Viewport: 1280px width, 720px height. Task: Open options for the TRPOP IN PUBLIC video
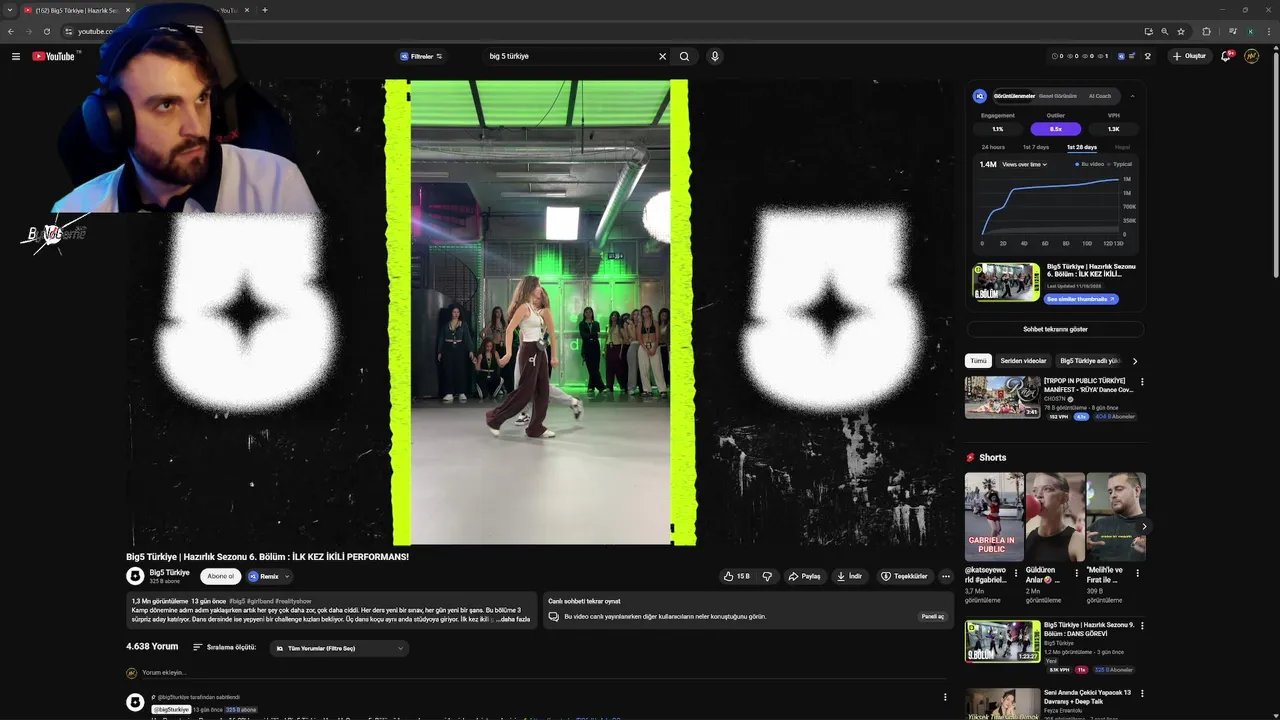[x=1142, y=382]
